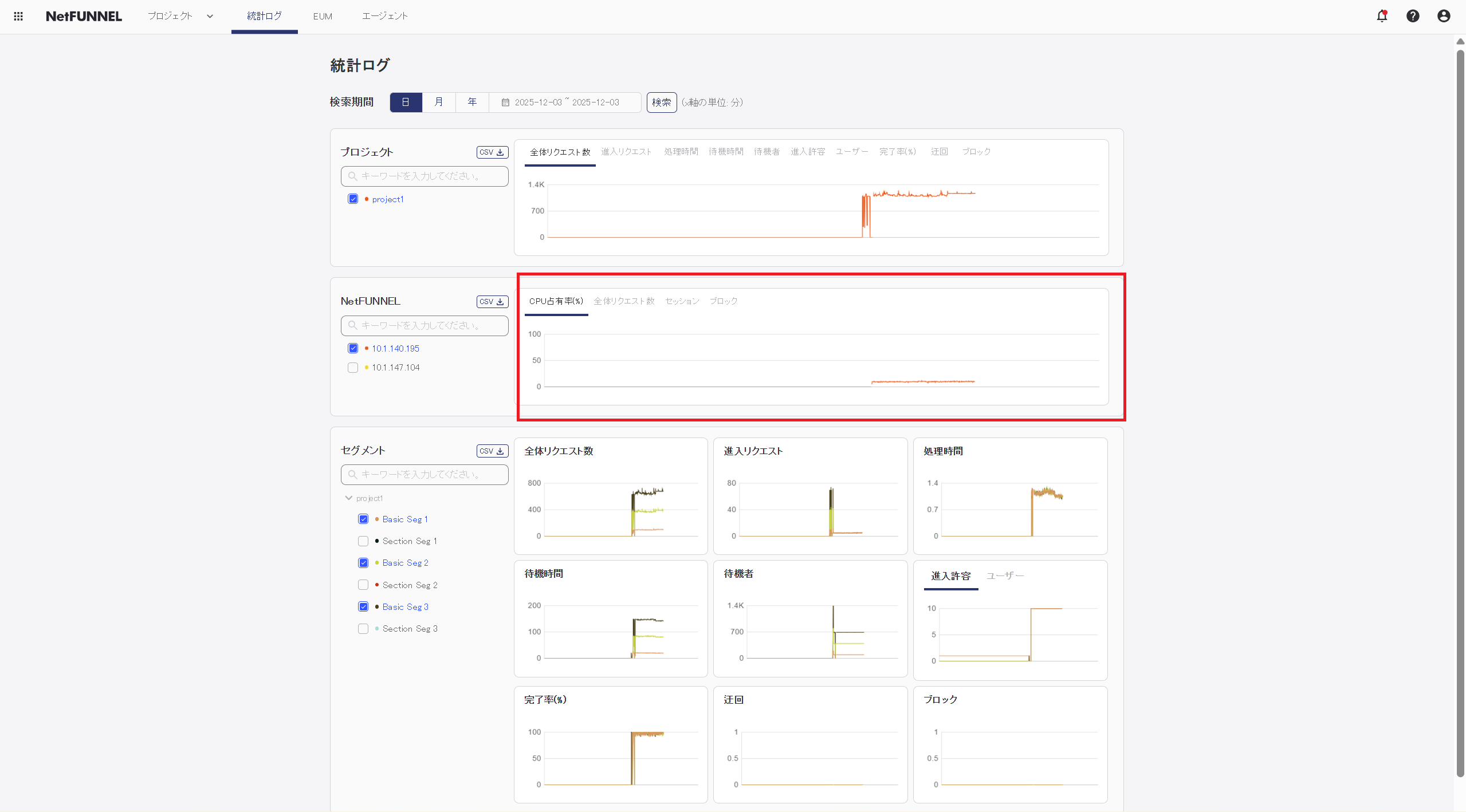Open the notification bell with red badge

pos(1382,16)
